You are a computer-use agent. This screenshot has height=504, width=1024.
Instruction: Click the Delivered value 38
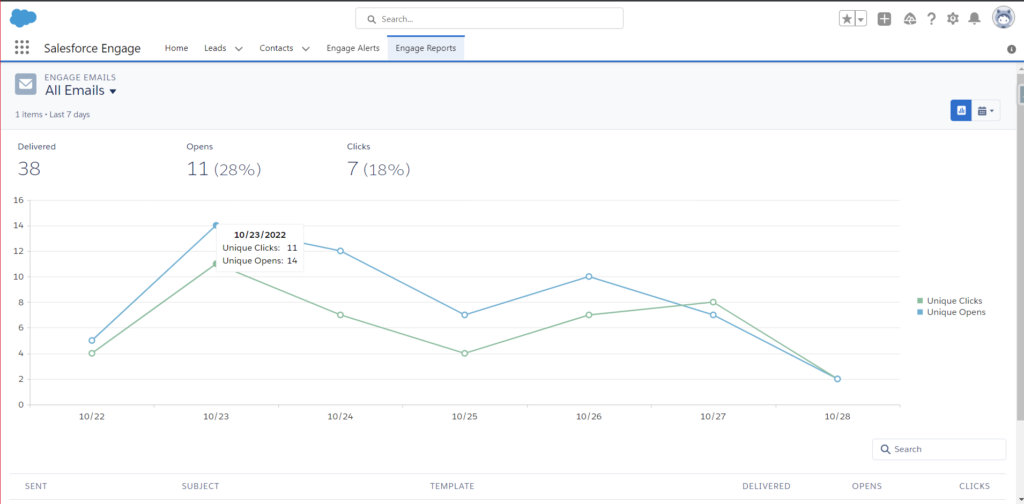point(29,169)
